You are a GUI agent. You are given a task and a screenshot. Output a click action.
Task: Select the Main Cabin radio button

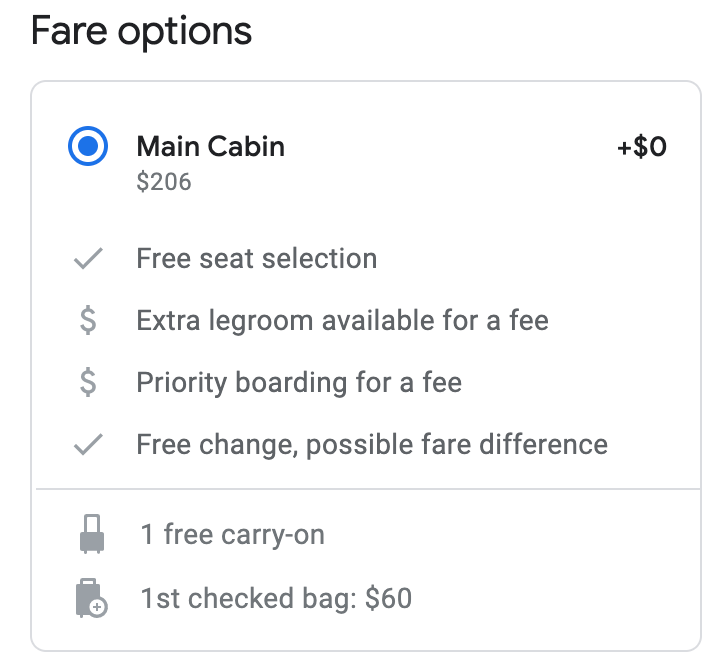coord(88,146)
